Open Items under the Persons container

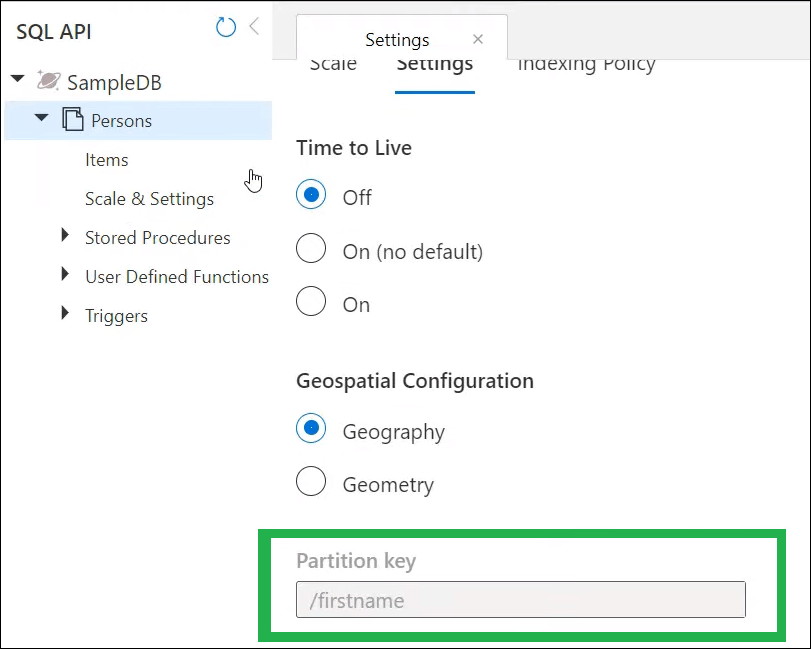(x=106, y=159)
